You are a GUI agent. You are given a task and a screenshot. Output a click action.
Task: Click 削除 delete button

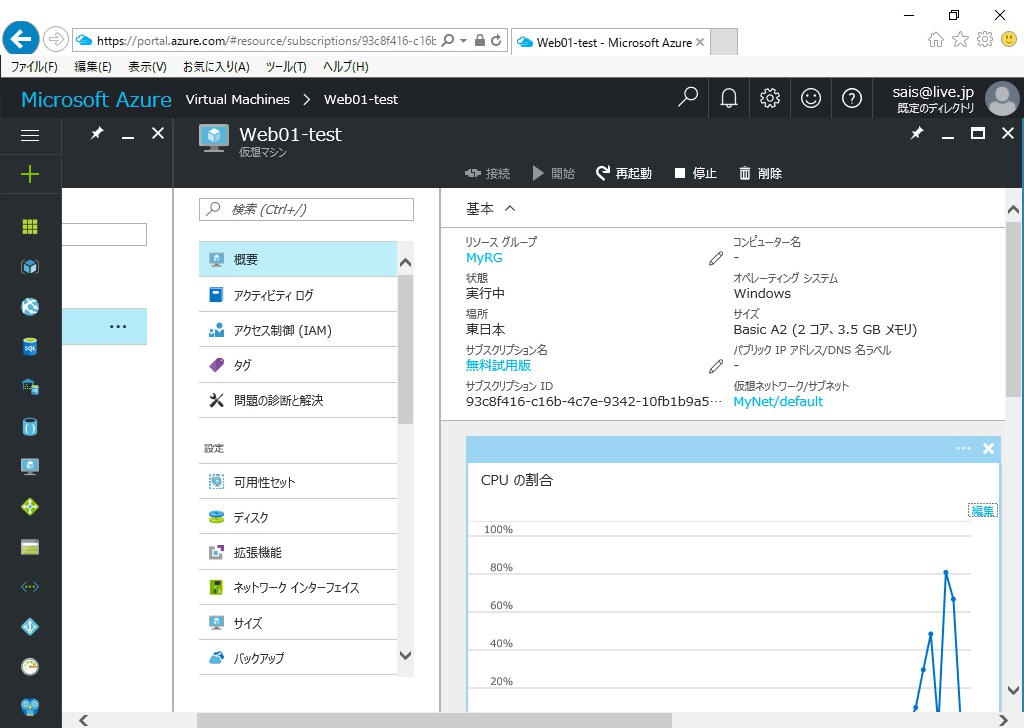760,173
